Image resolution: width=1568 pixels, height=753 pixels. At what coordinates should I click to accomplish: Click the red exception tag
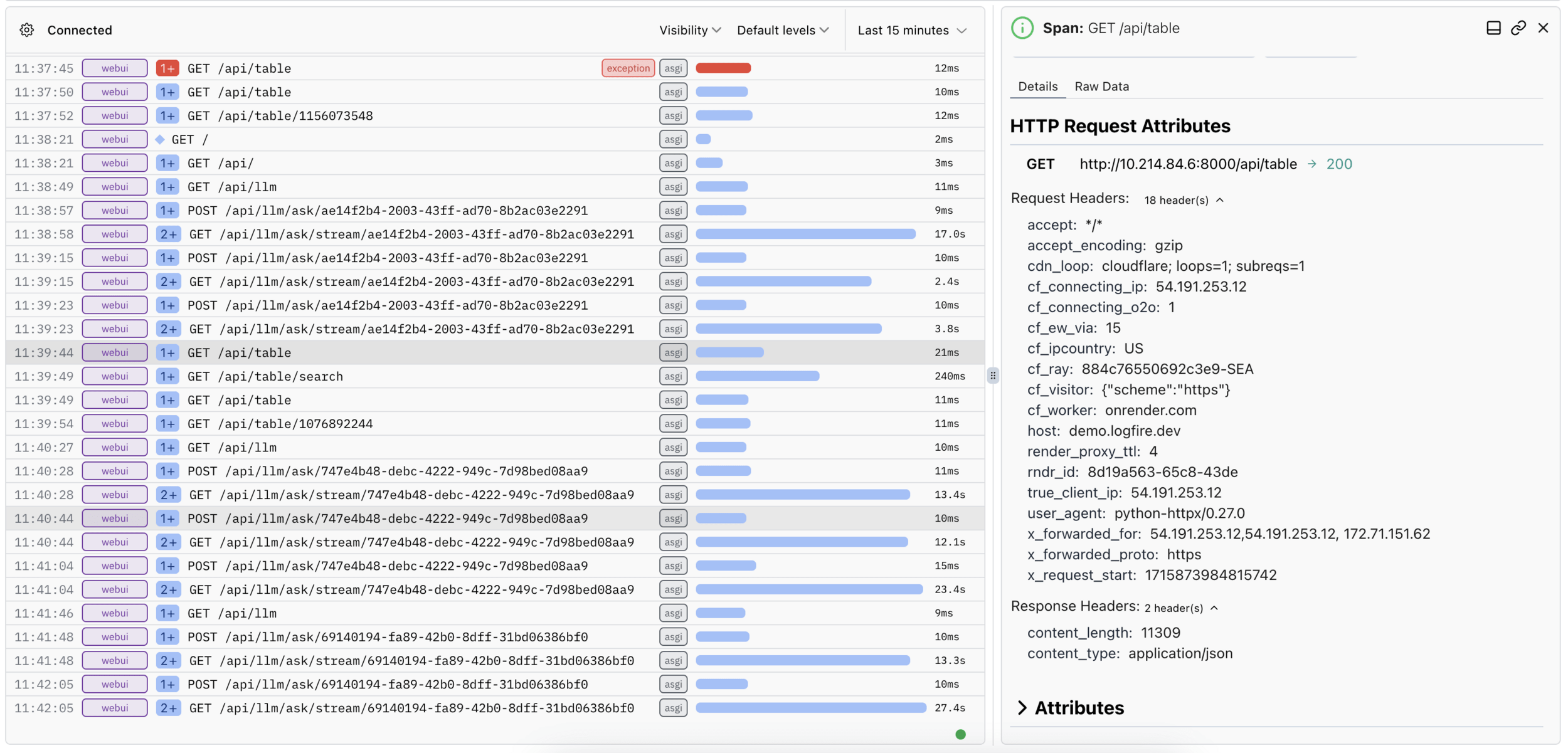click(628, 68)
